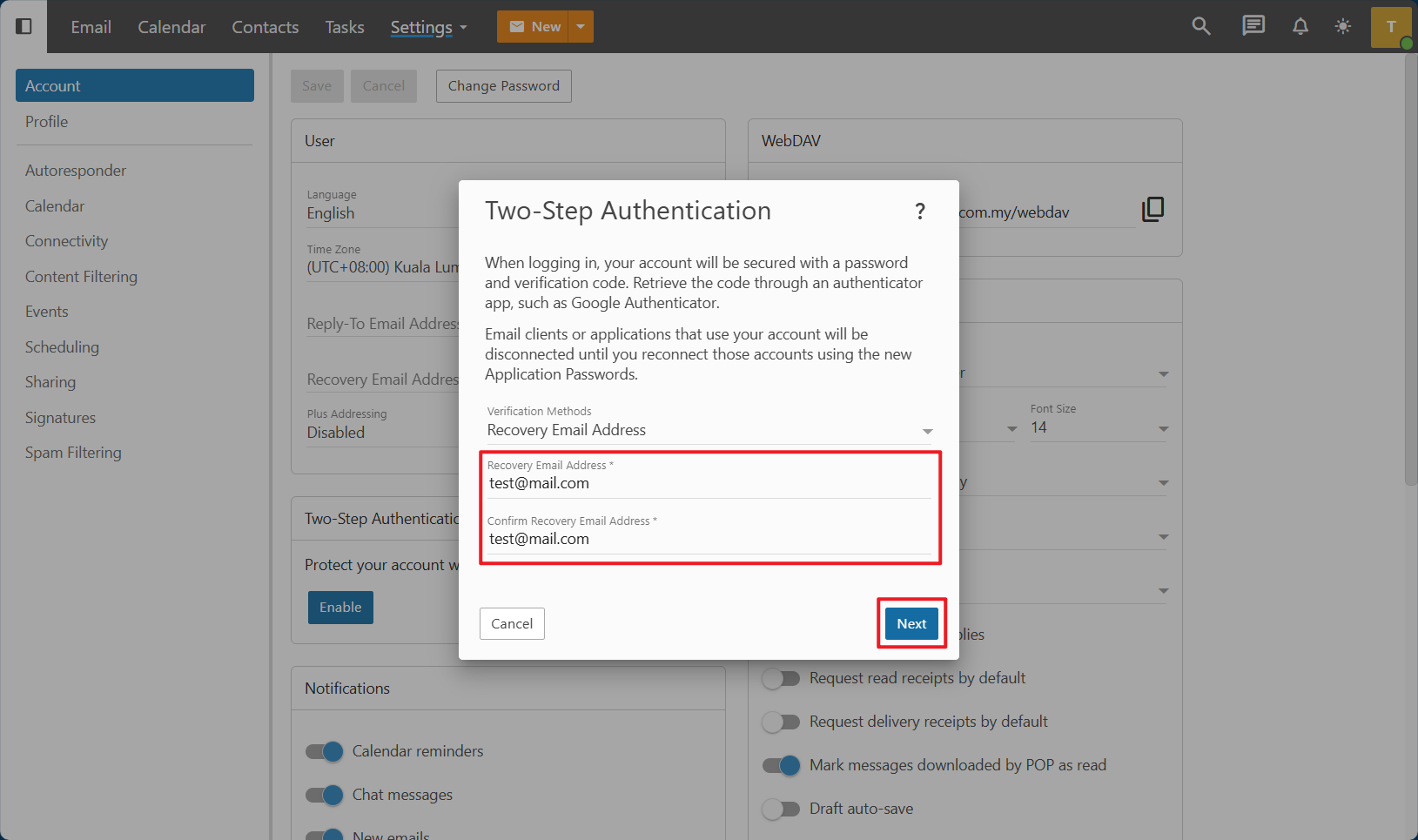Click the help question mark in dialog
Screen dimensions: 1418x840
pyautogui.click(x=919, y=212)
